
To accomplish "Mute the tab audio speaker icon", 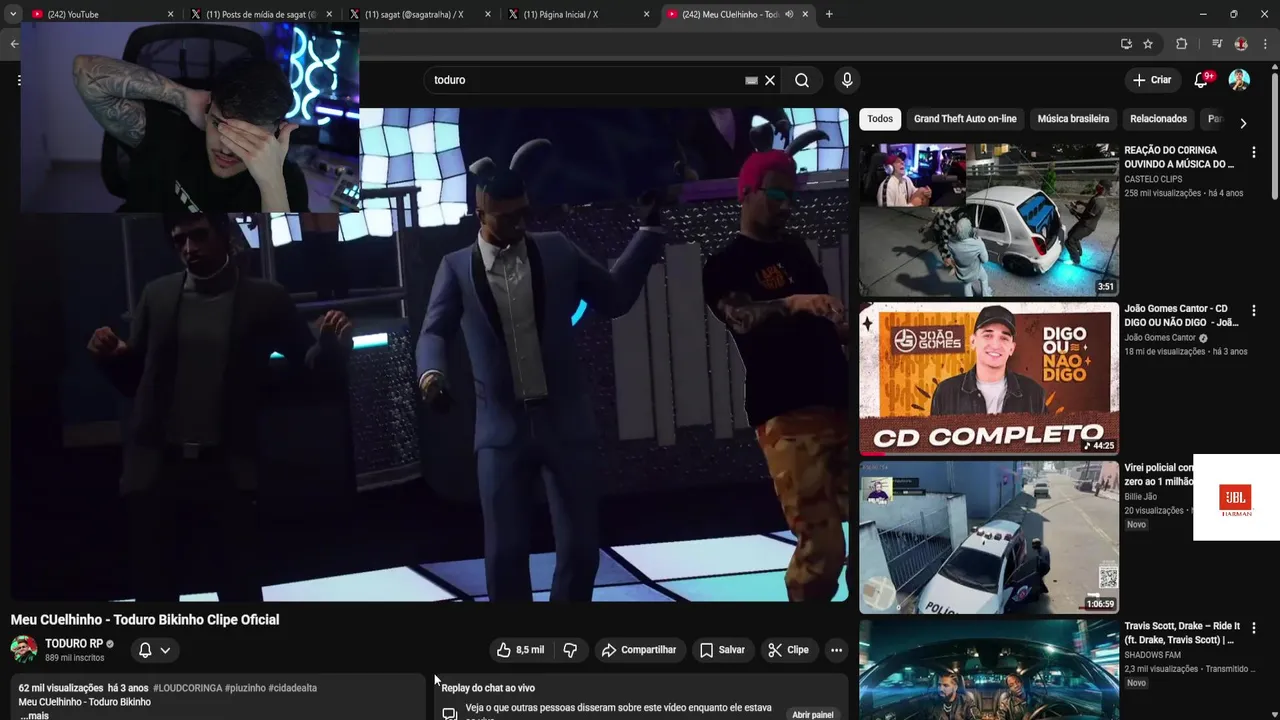I will pos(789,14).
